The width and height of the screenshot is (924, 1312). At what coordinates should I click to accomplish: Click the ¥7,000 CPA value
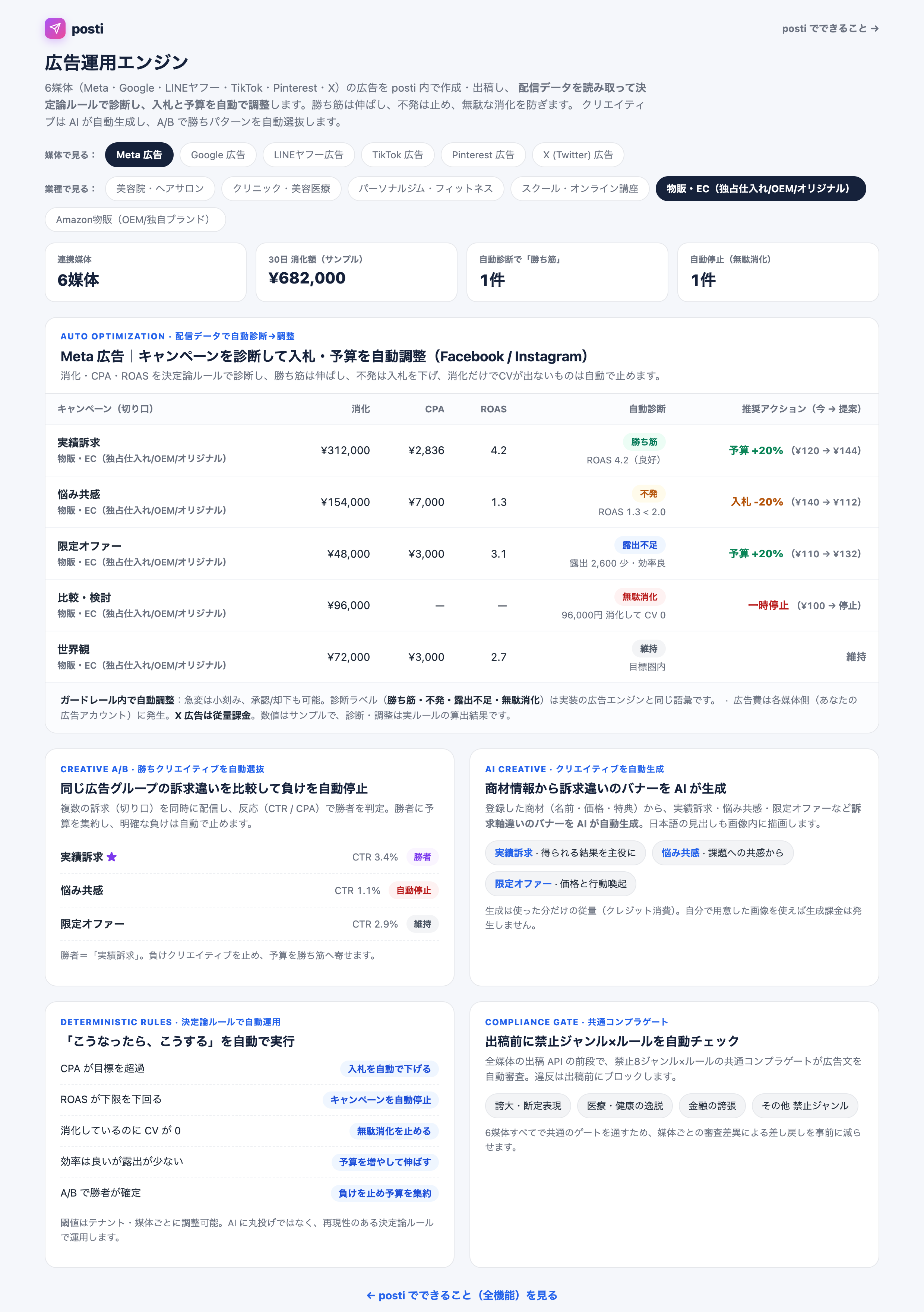click(x=426, y=502)
